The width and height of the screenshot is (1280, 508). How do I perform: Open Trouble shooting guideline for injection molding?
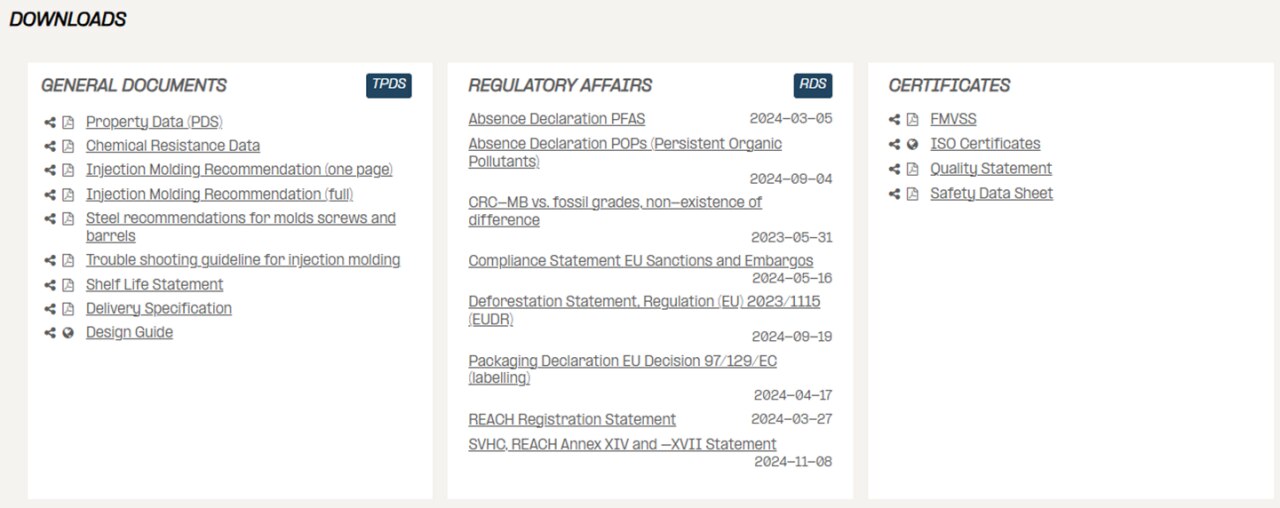pos(243,260)
